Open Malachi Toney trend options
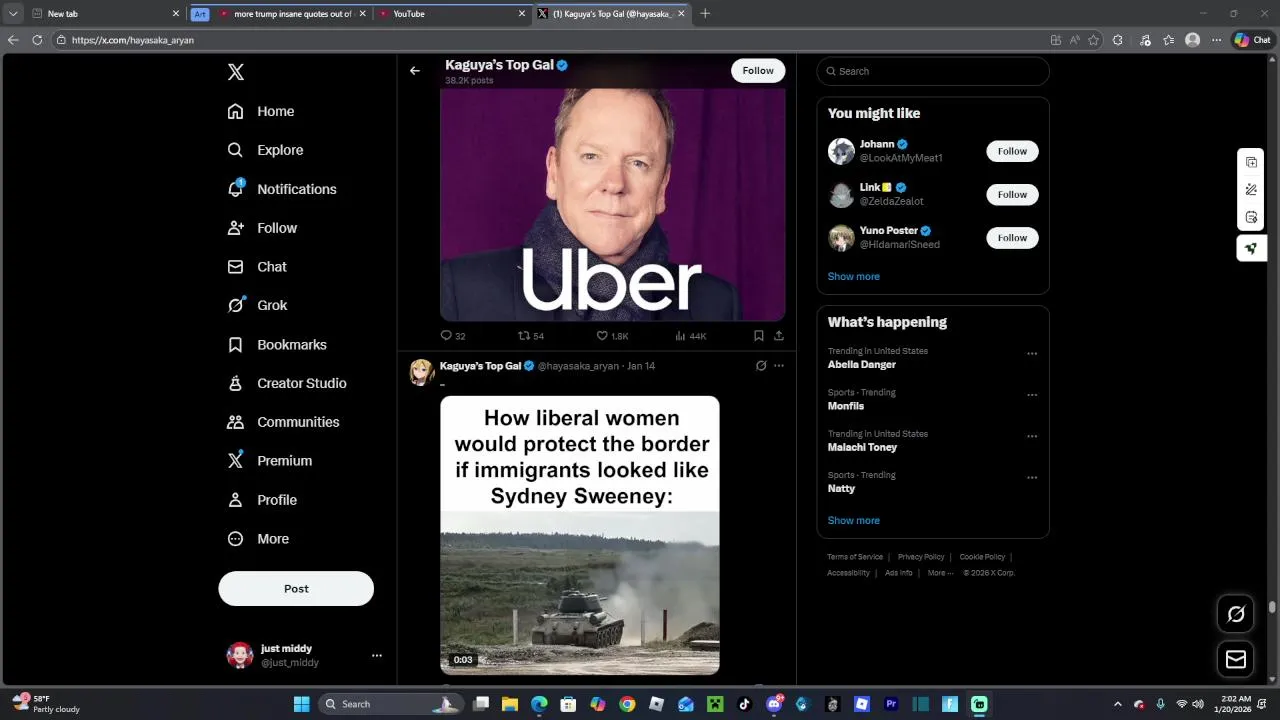 pos(1032,436)
